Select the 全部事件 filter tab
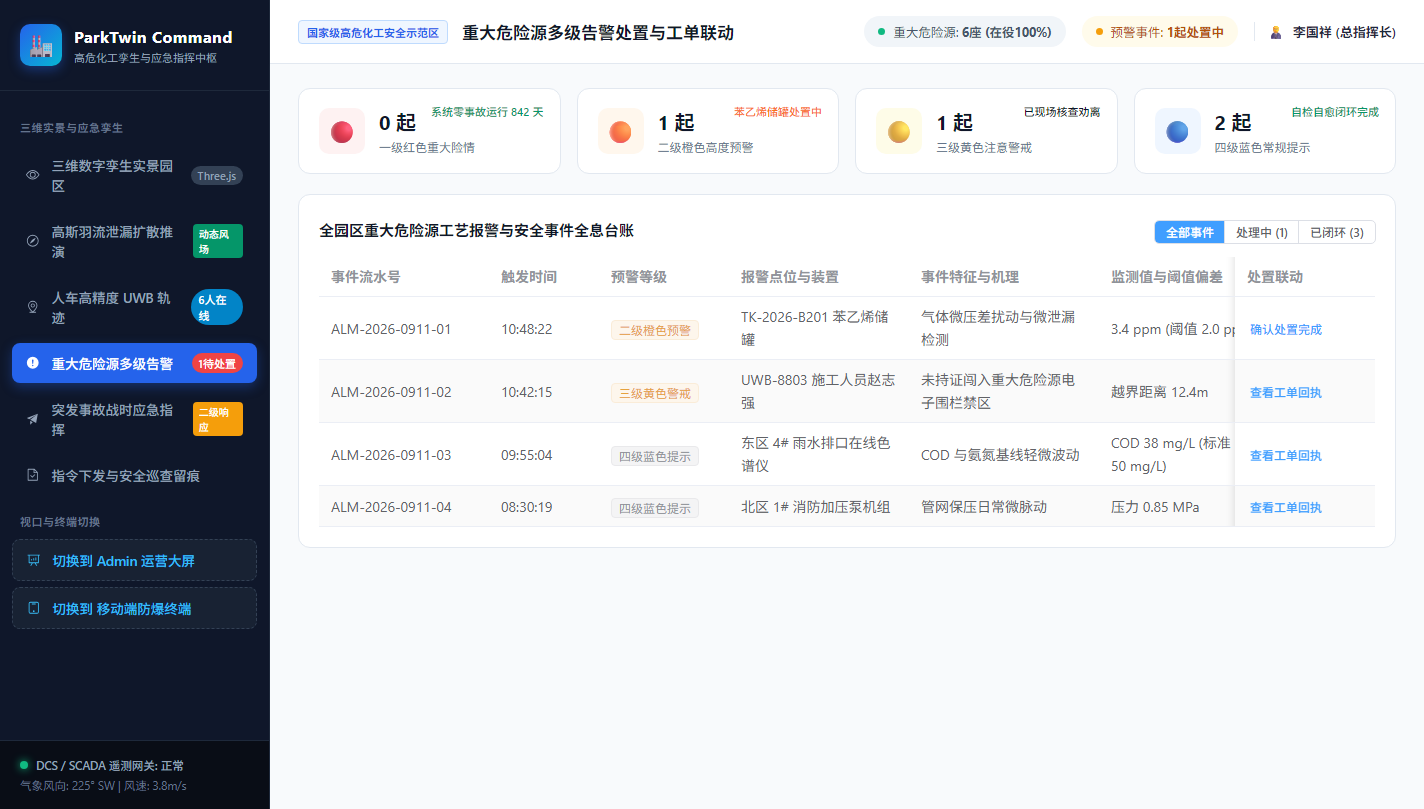1424x809 pixels. 1189,232
